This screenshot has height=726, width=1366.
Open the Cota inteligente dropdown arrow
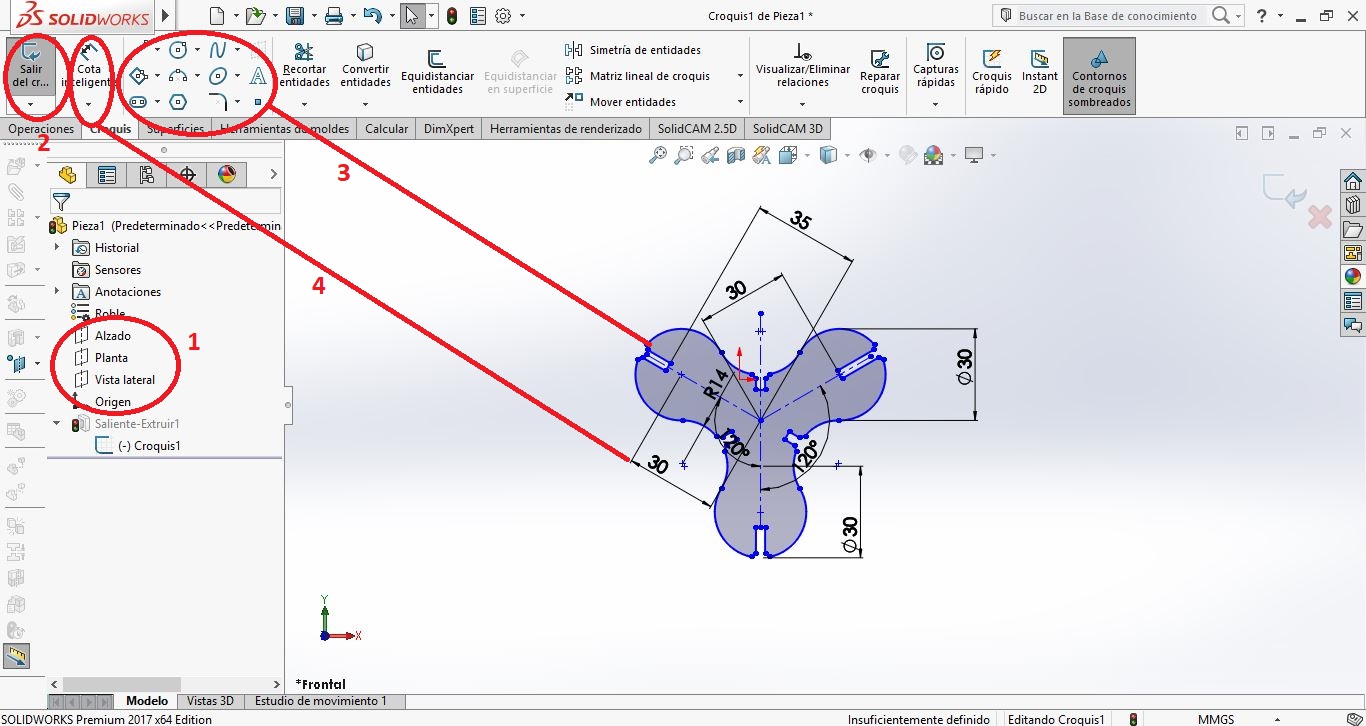[x=89, y=104]
